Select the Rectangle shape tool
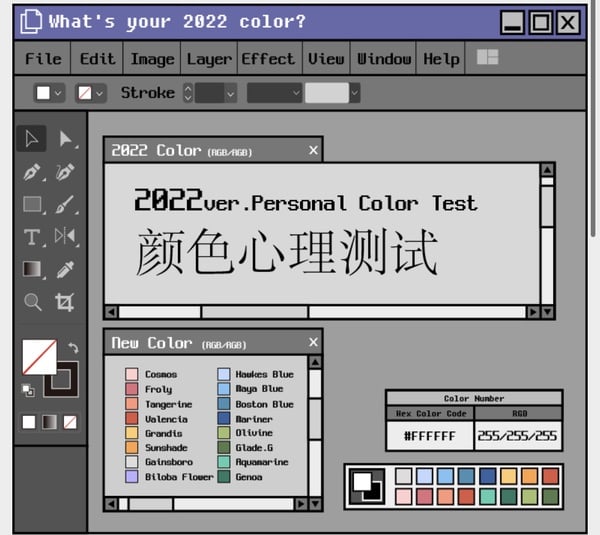Image resolution: width=600 pixels, height=535 pixels. 32,204
